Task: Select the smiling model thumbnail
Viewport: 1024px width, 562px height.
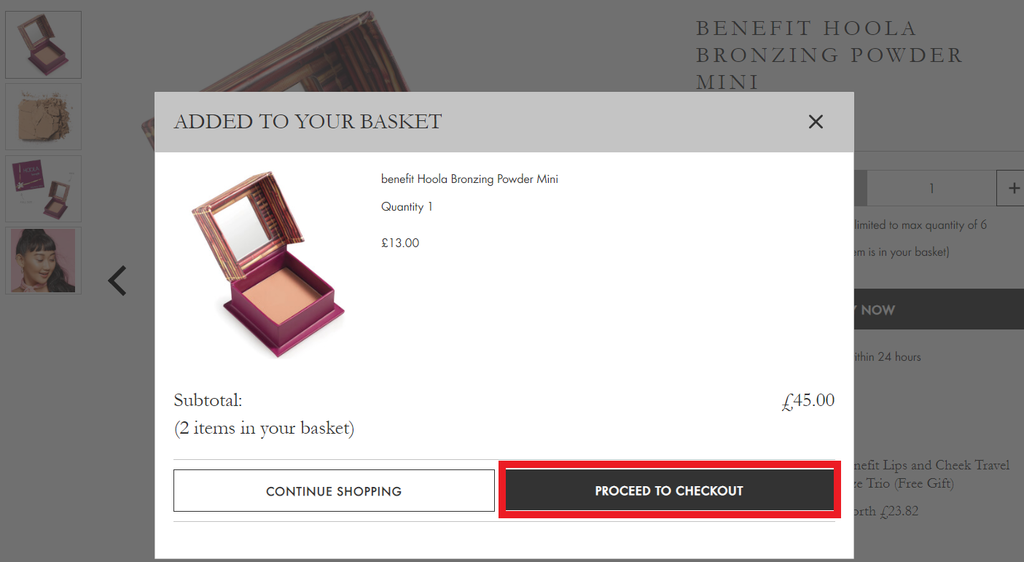Action: tap(43, 260)
